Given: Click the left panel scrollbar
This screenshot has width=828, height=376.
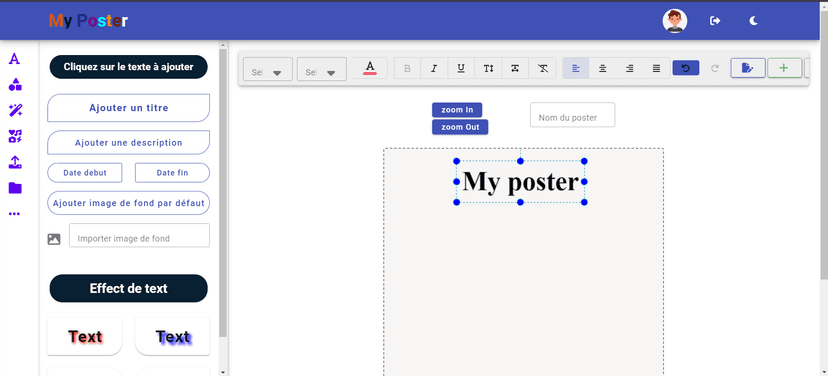Looking at the screenshot, I should pos(223,193).
